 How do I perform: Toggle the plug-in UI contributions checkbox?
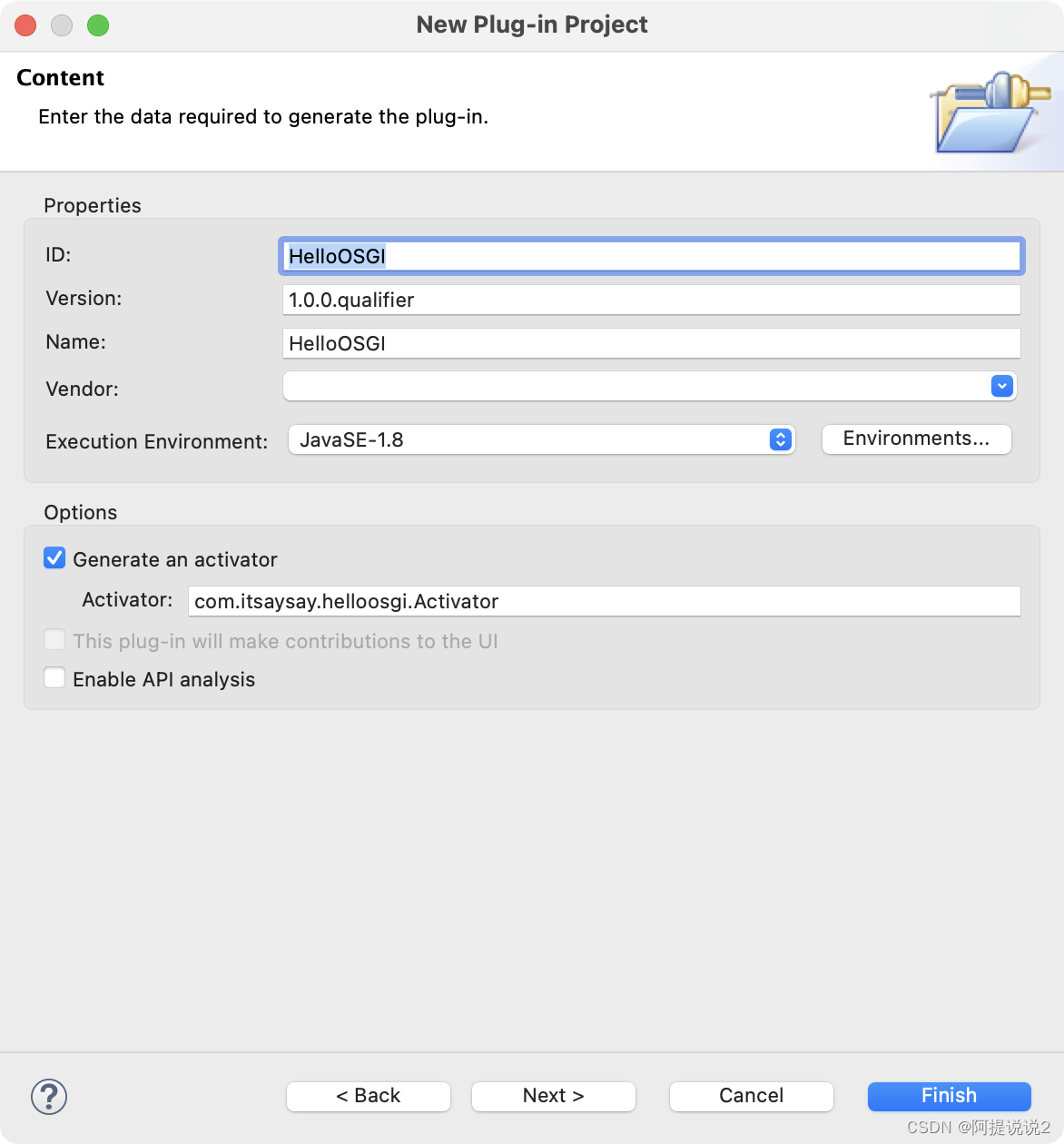54,640
